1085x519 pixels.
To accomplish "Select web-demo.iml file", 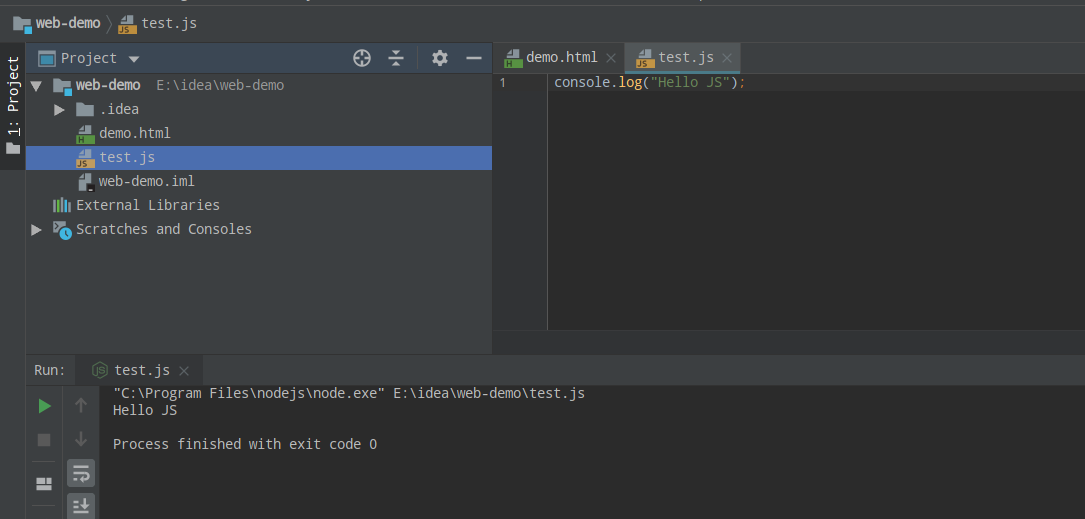I will 146,181.
